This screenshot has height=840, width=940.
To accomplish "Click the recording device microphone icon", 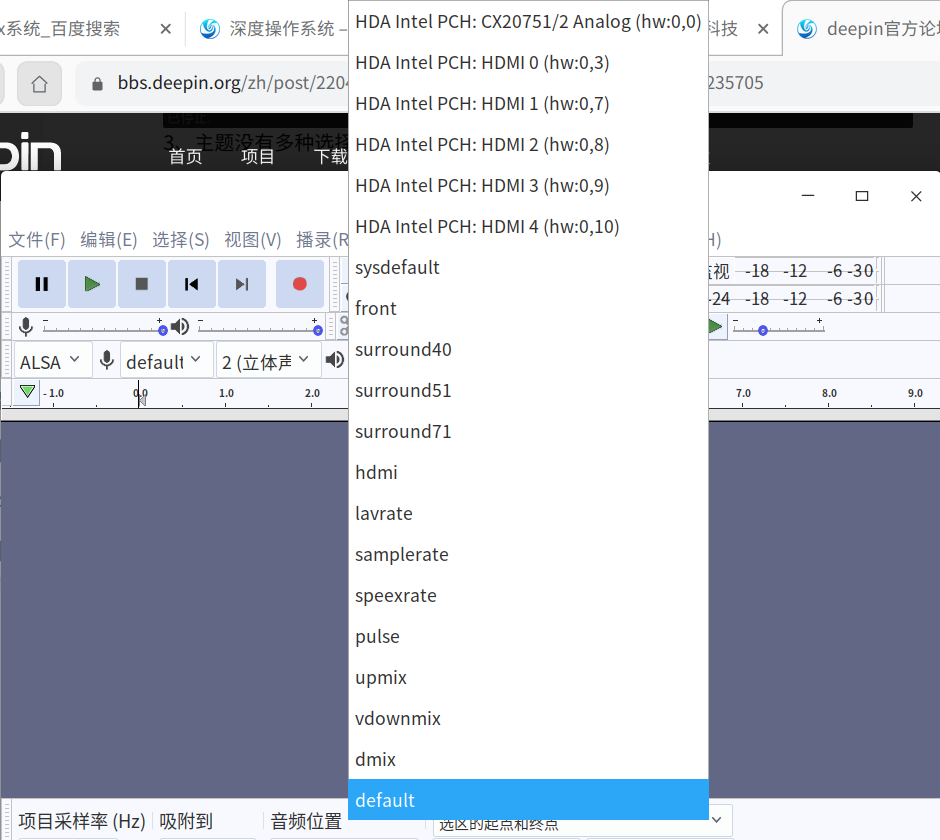I will pyautogui.click(x=107, y=360).
